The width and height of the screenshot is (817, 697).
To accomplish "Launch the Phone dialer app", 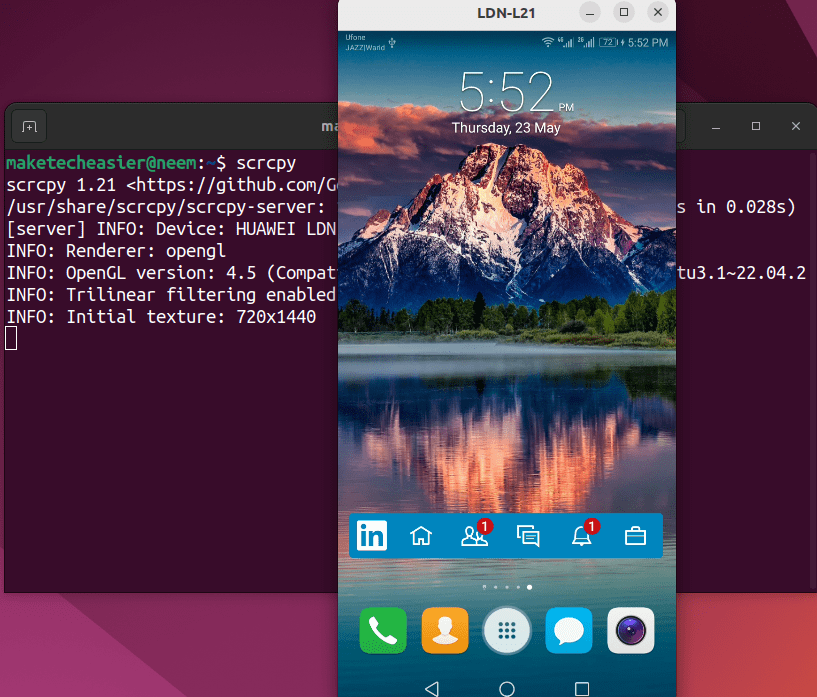I will click(x=383, y=630).
